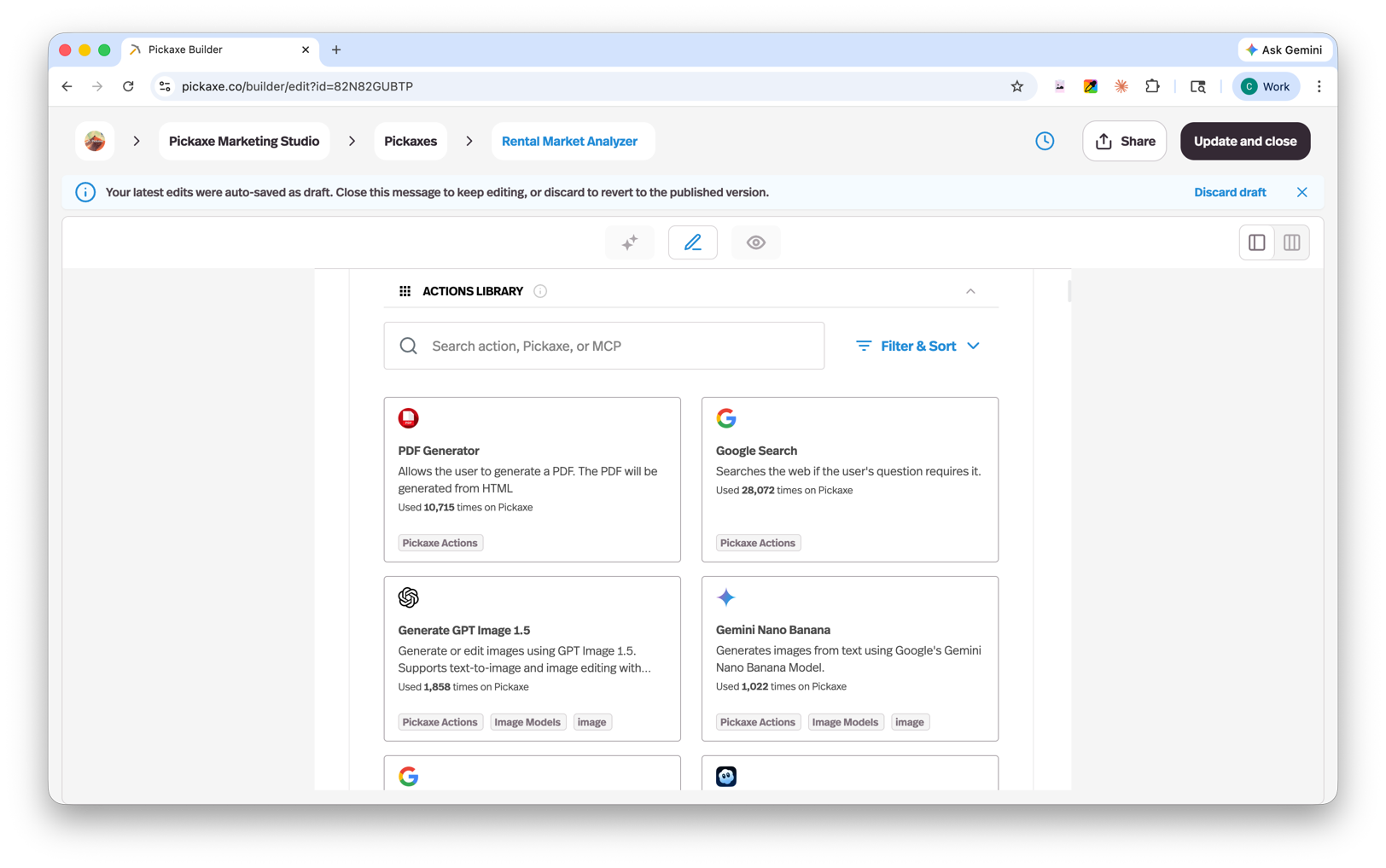Viewport: 1386px width, 868px height.
Task: Click the split view layout icon
Action: click(x=1256, y=242)
